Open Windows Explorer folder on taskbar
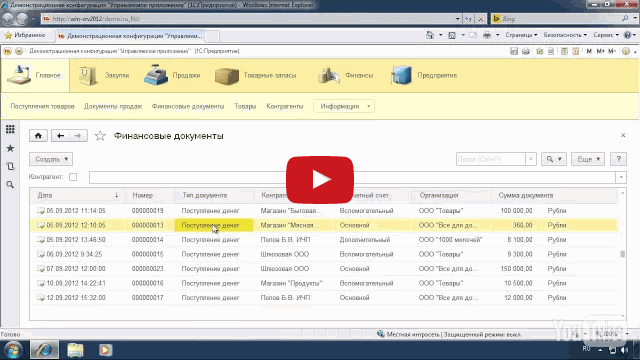Screen dimensions: 640x360 point(75,350)
